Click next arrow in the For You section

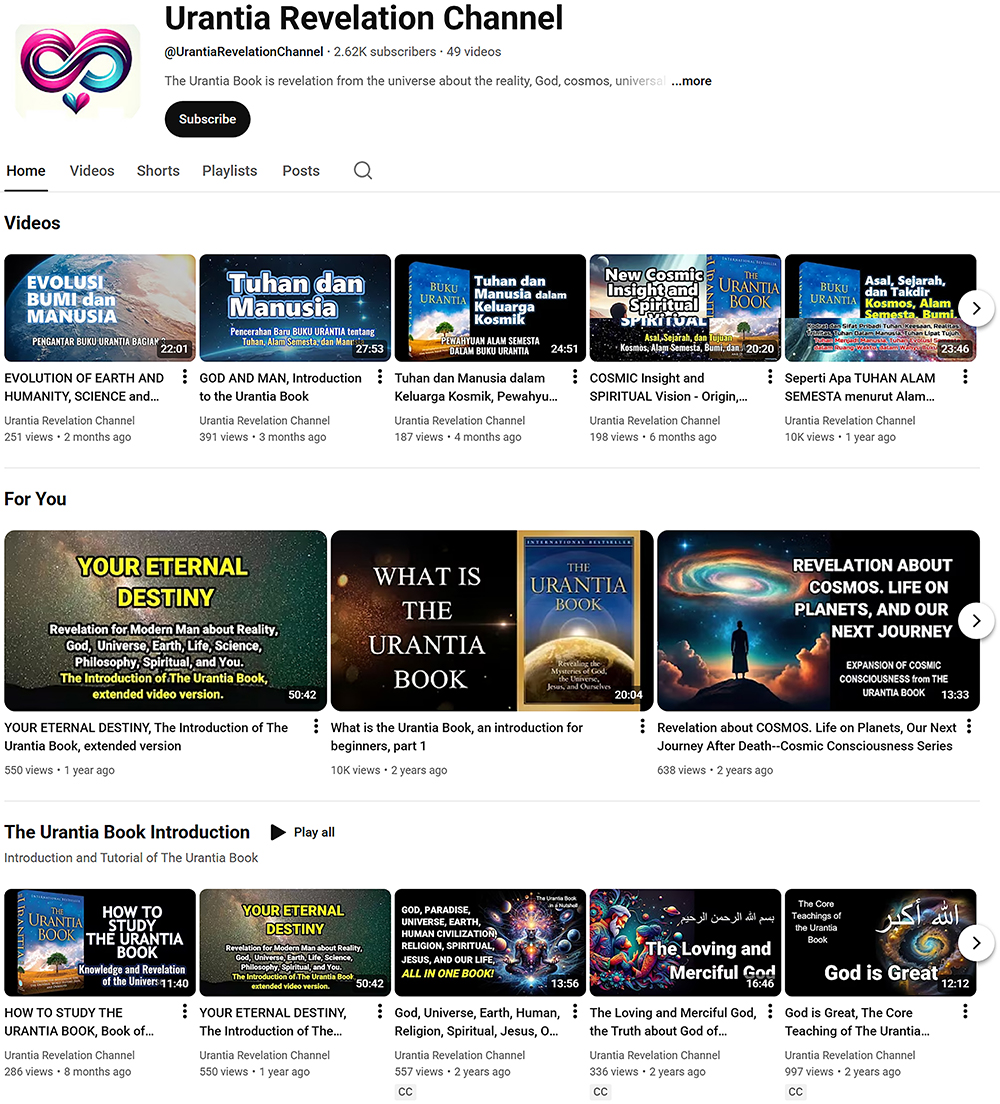[x=975, y=620]
